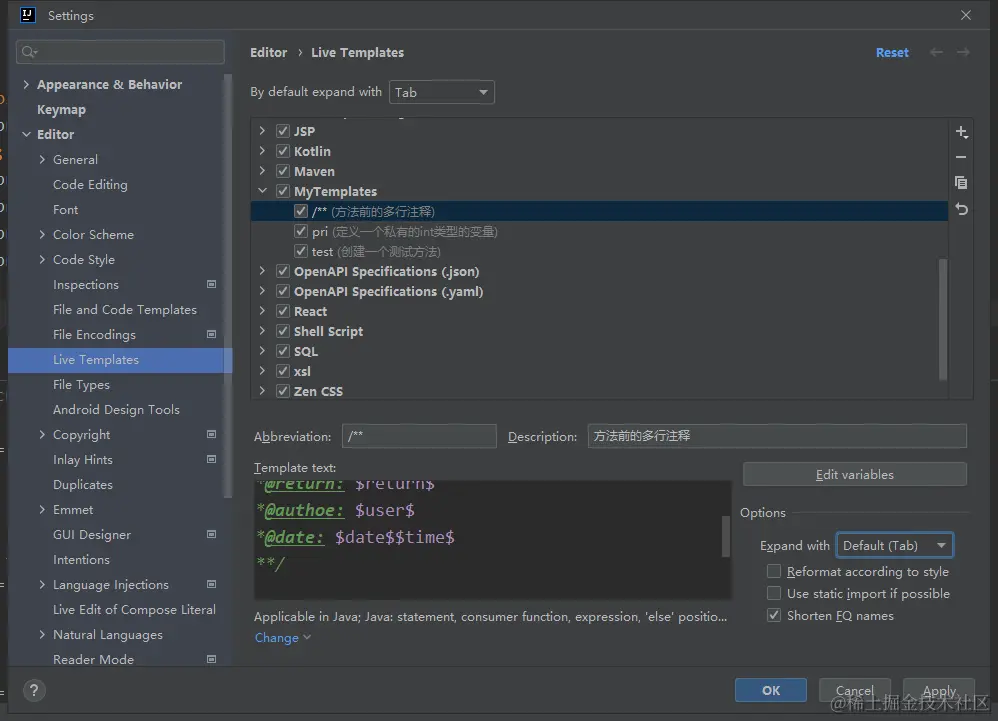Click the project-level icon beside Inspections
The image size is (998, 721).
pos(211,284)
